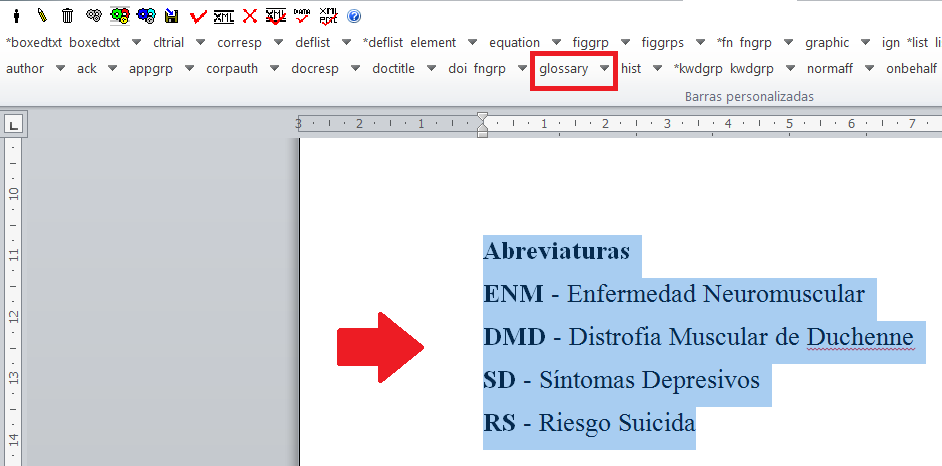Click the trash can delete icon
This screenshot has height=466, width=942.
tap(67, 16)
